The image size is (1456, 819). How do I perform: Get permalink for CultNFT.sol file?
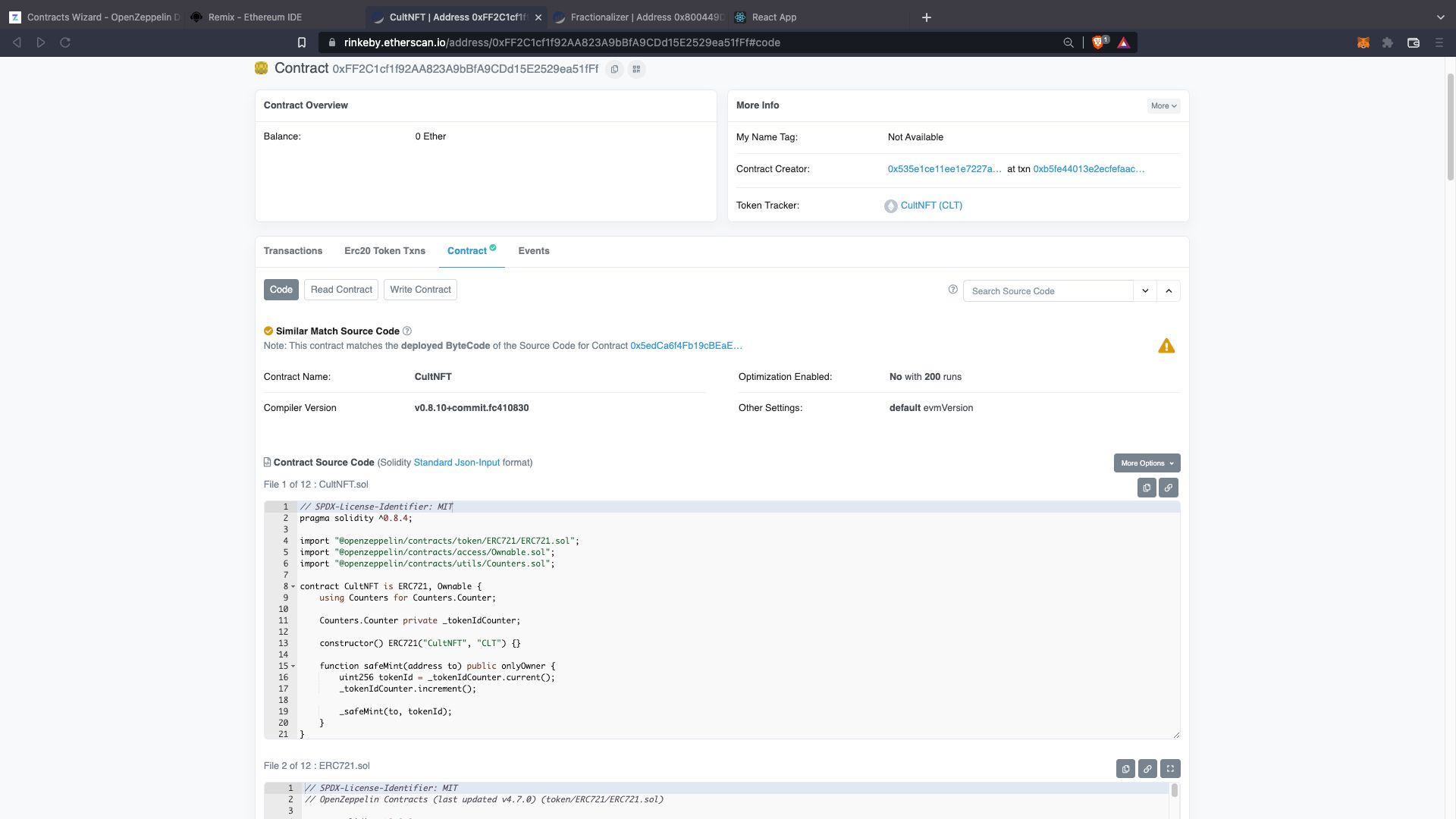click(x=1169, y=488)
